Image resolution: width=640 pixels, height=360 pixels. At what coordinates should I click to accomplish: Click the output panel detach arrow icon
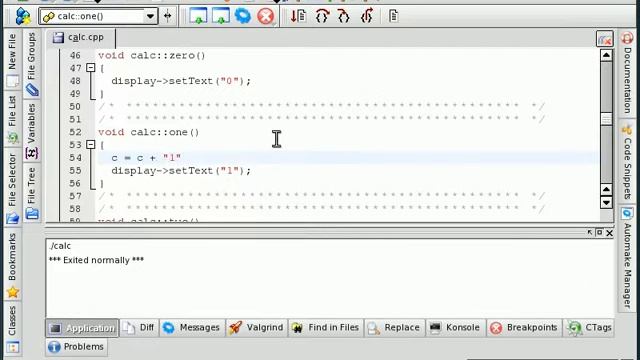pyautogui.click(x=590, y=232)
